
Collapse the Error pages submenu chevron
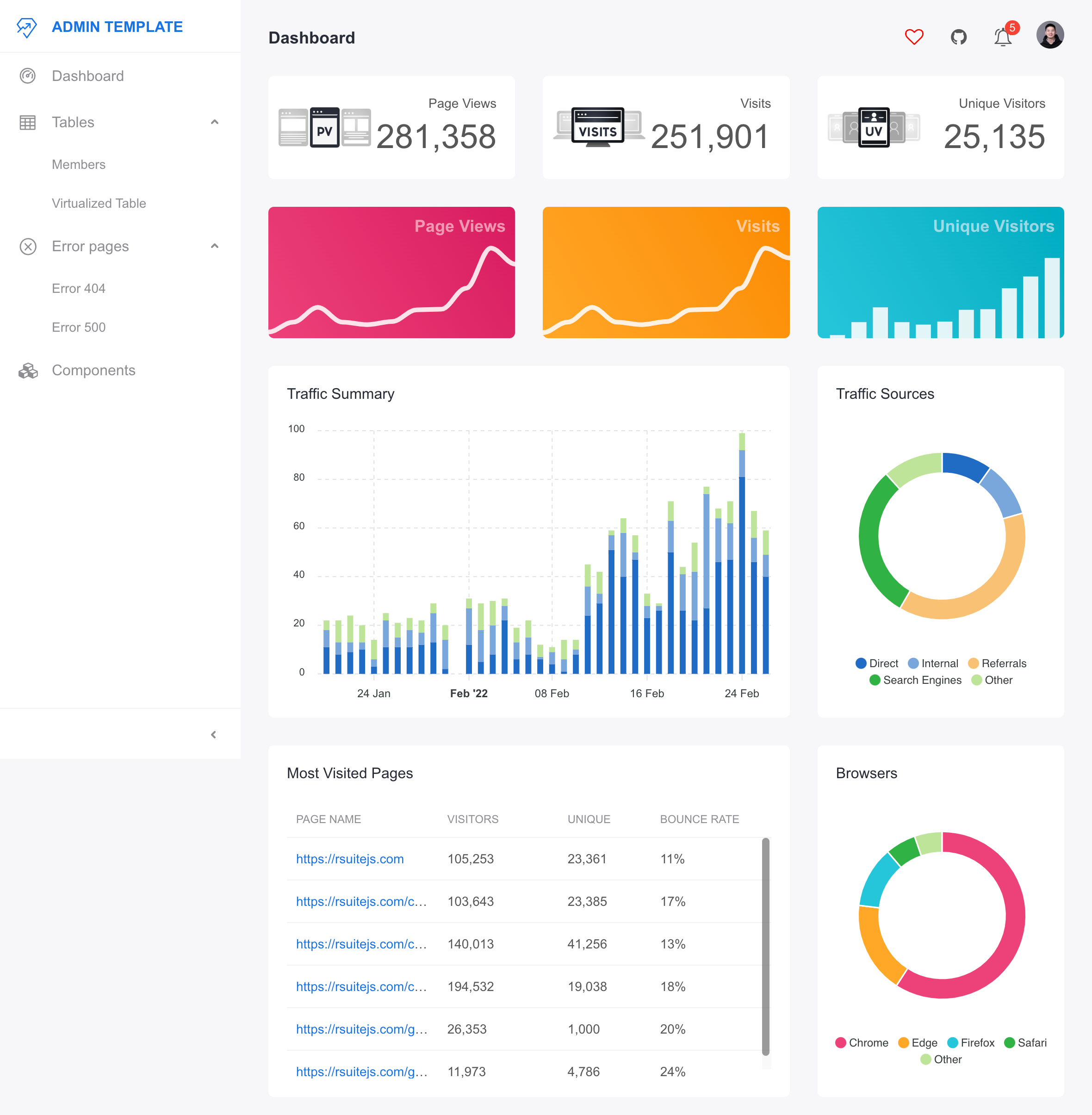coord(215,246)
